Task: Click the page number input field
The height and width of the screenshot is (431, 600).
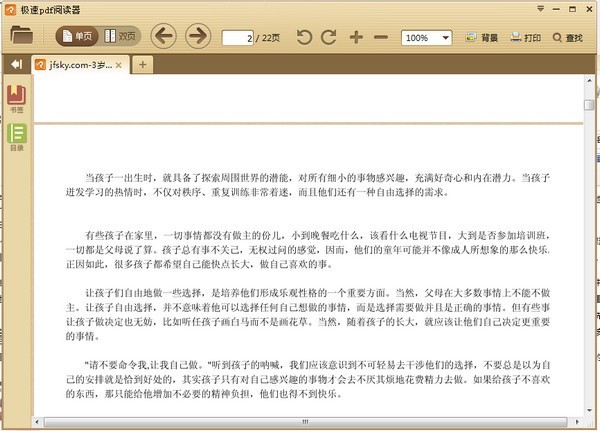Action: point(237,38)
